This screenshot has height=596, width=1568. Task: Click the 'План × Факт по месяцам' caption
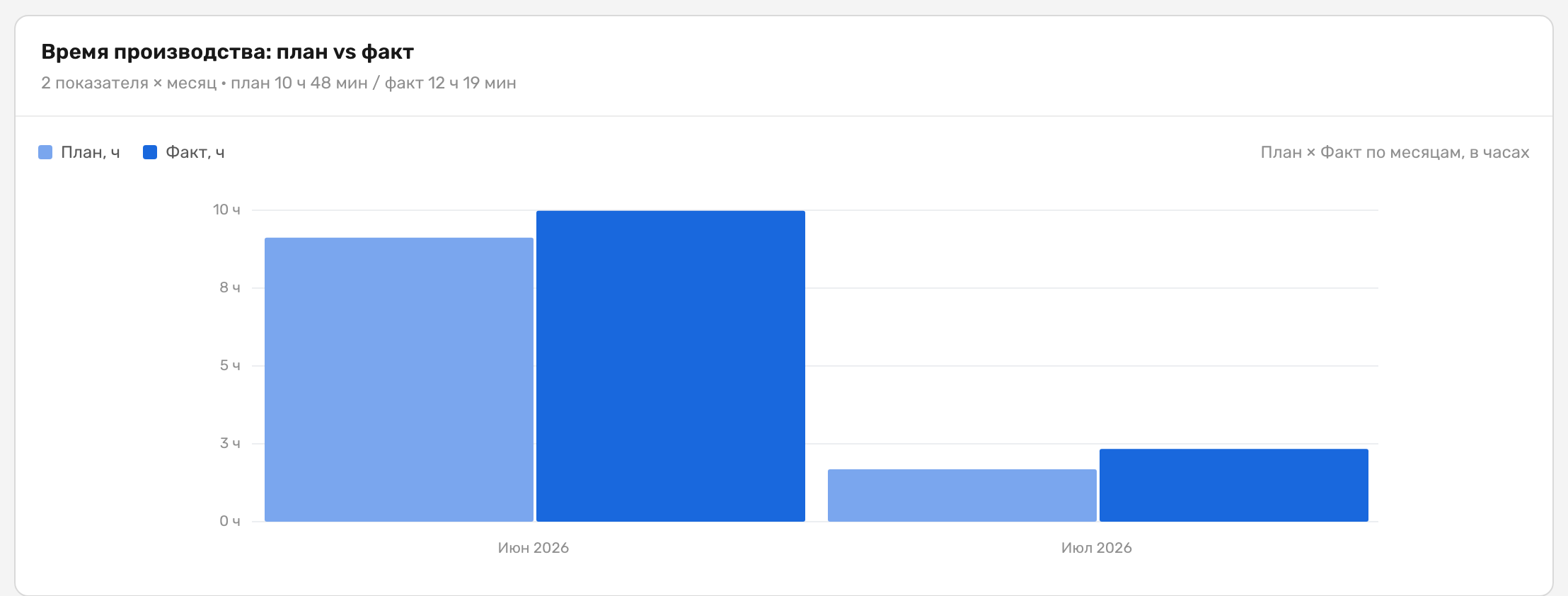(x=1362, y=152)
